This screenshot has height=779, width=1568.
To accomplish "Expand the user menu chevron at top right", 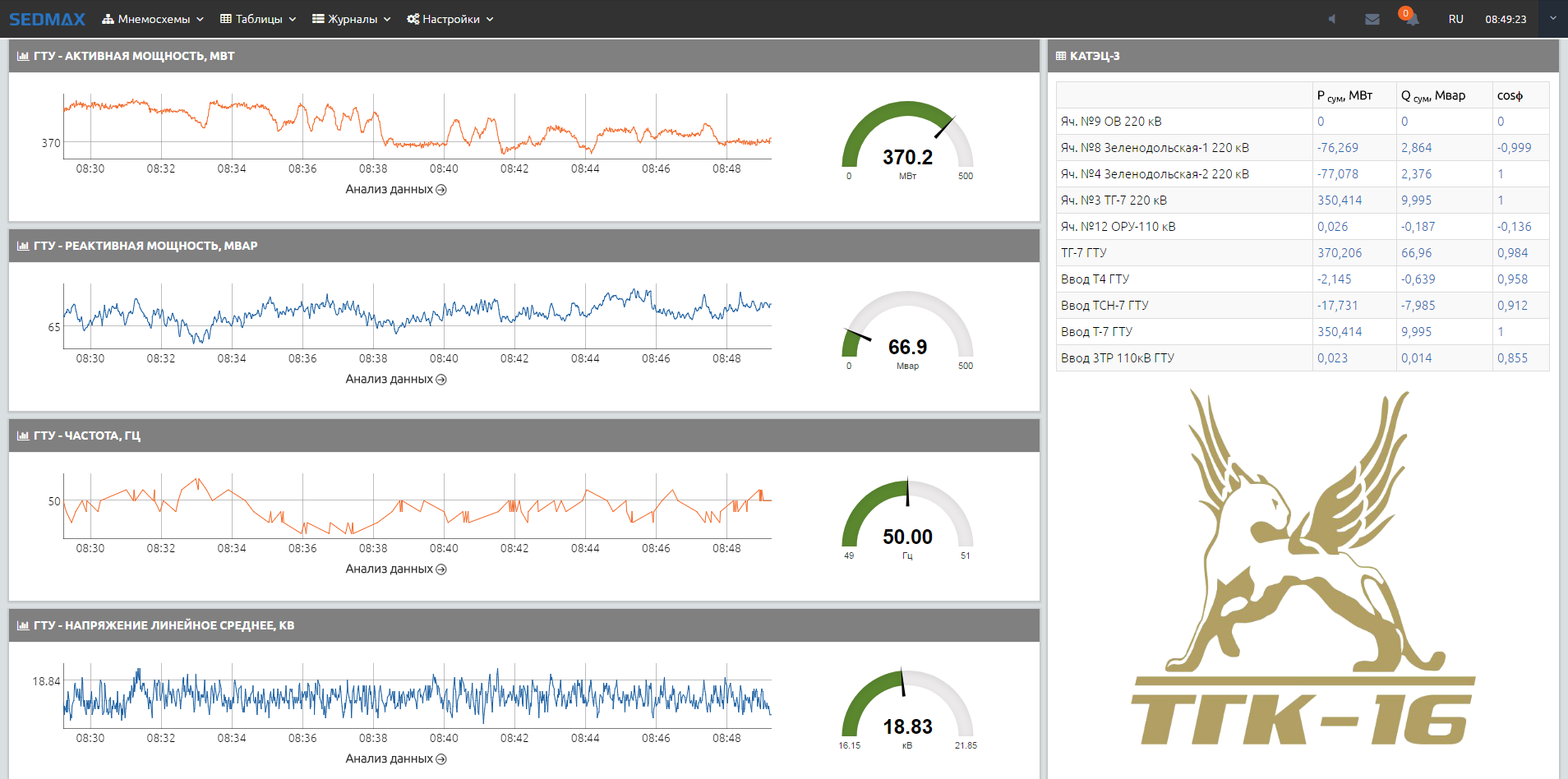I will point(1552,18).
